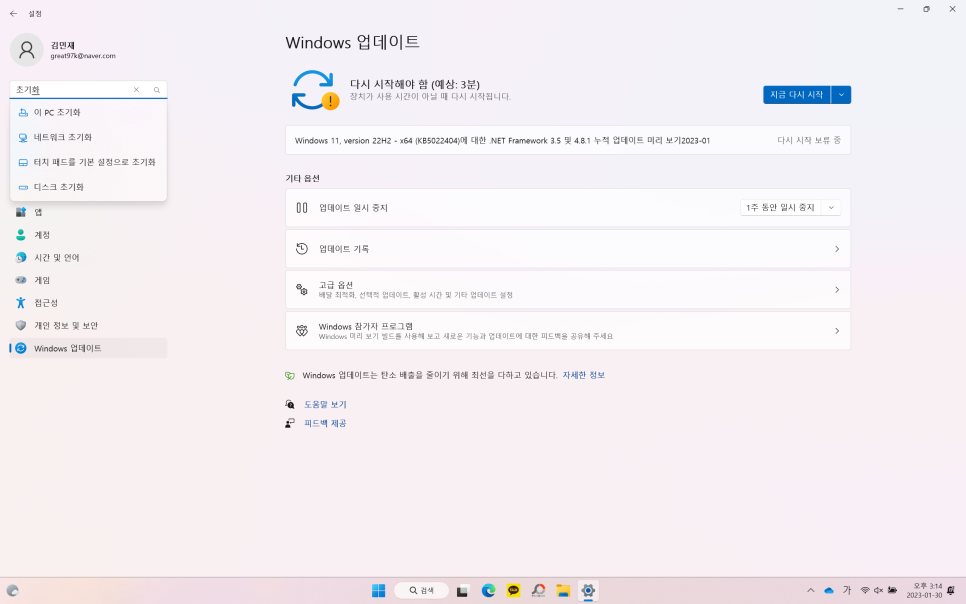The height and width of the screenshot is (604, 966).
Task: Click the Wi-Fi network tray icon
Action: click(865, 590)
